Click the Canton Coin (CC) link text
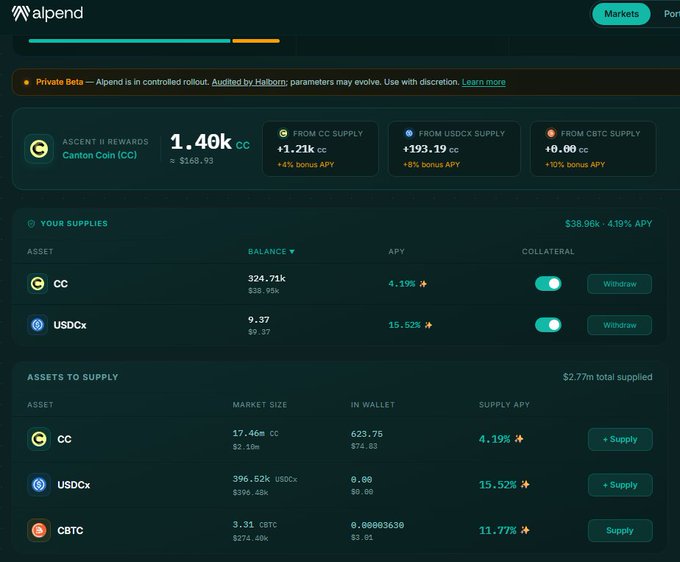This screenshot has height=562, width=680. (x=99, y=155)
